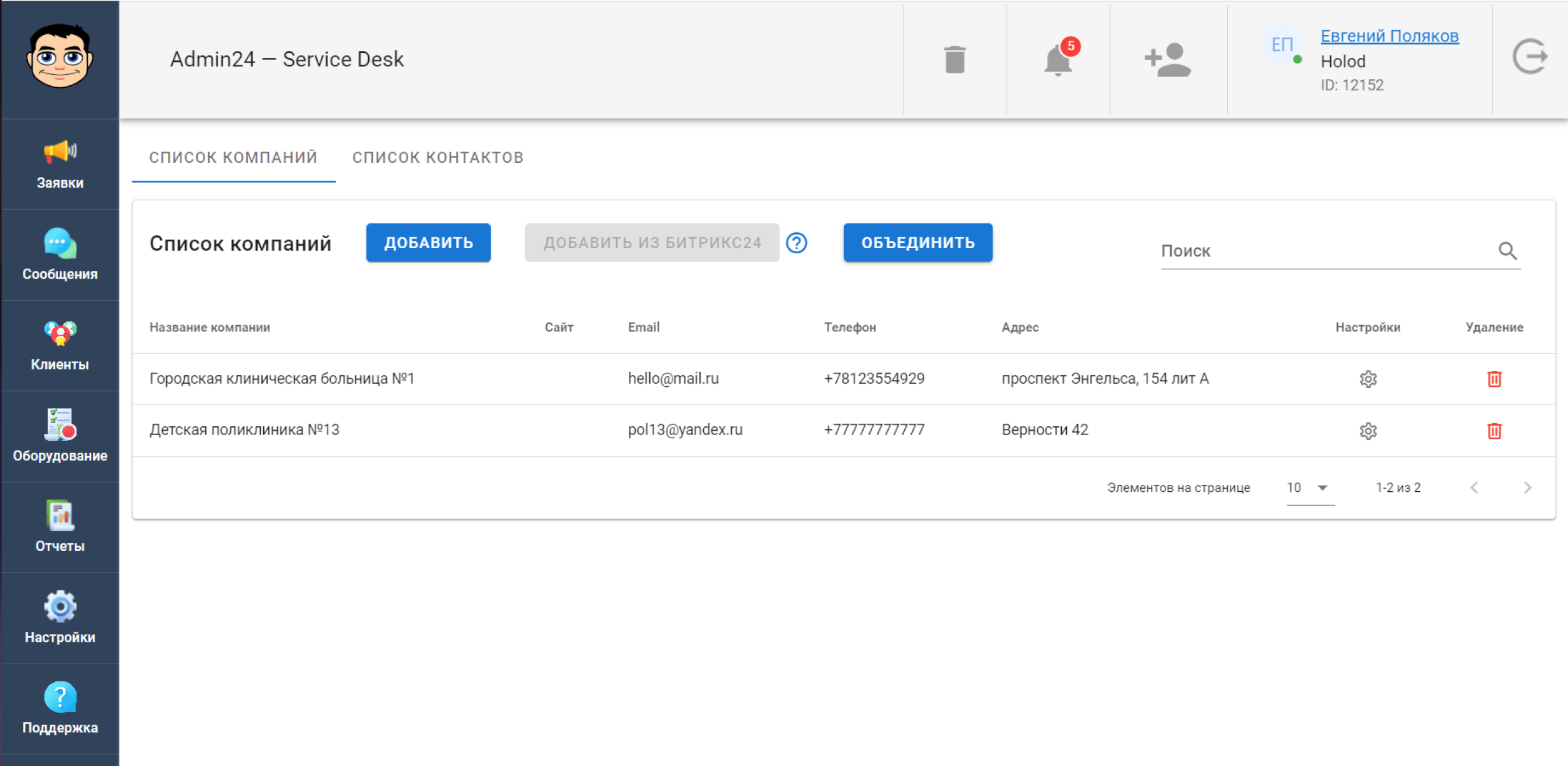Open the Поддержка help section
This screenshot has width=1568, height=766.
[x=60, y=706]
